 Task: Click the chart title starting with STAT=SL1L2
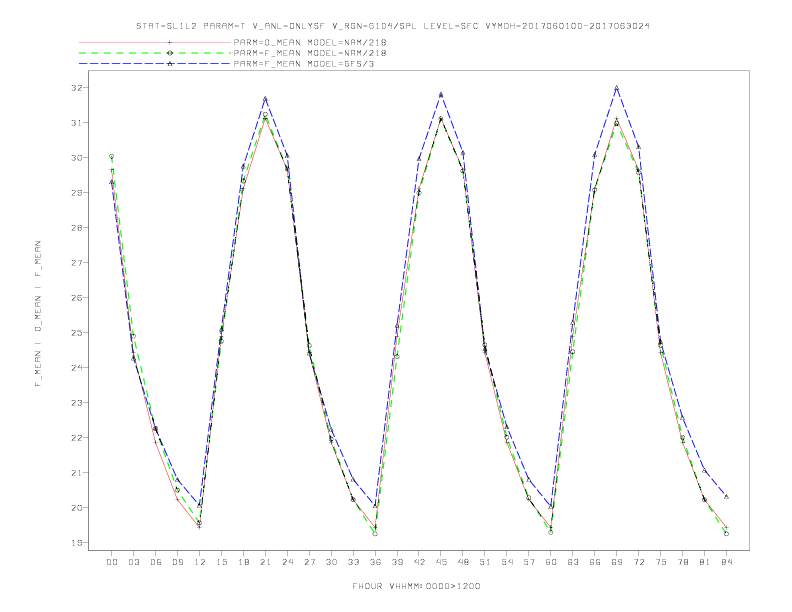point(392,26)
